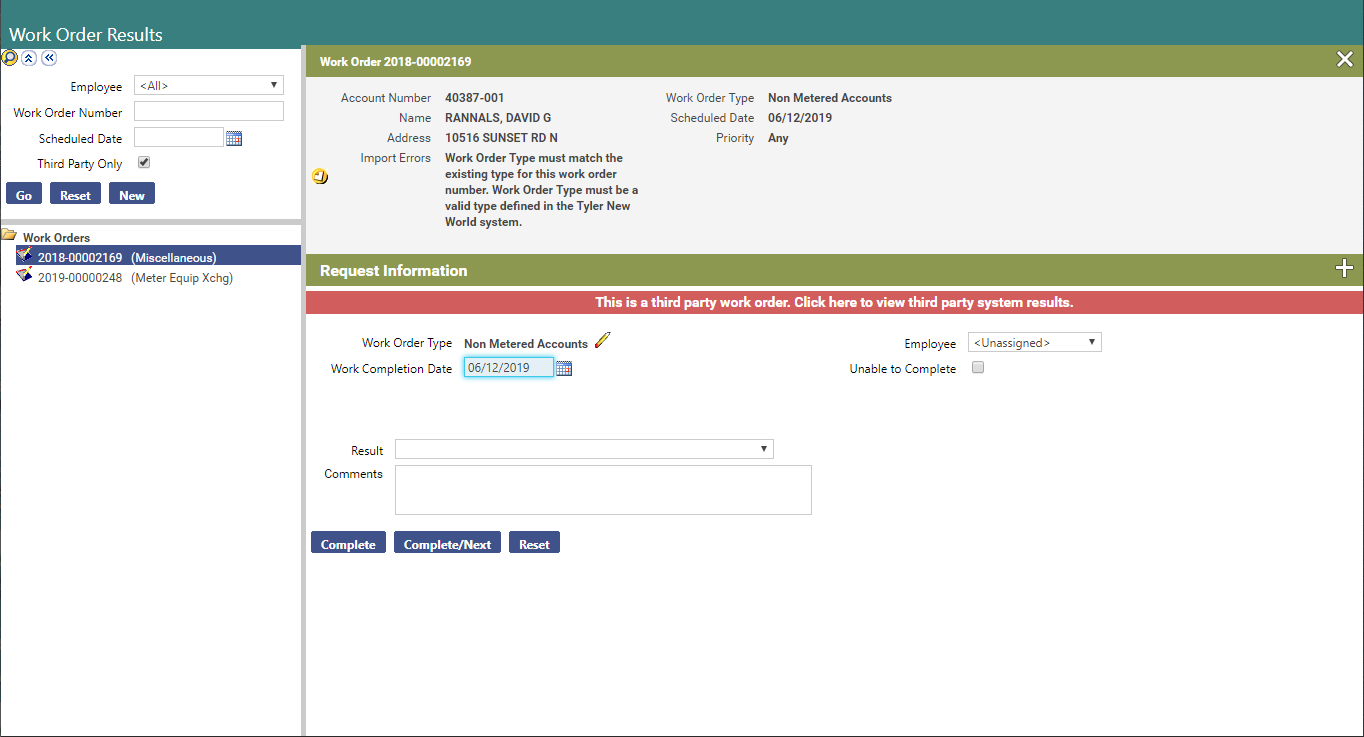Select work order 2018-00002169 Miscellaneous
The image size is (1364, 737).
pos(126,257)
